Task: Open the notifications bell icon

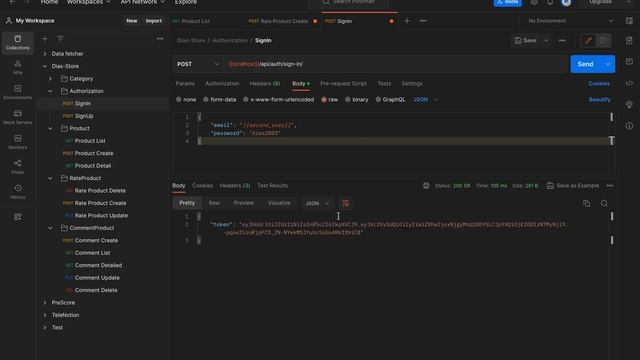Action: (x=550, y=2)
